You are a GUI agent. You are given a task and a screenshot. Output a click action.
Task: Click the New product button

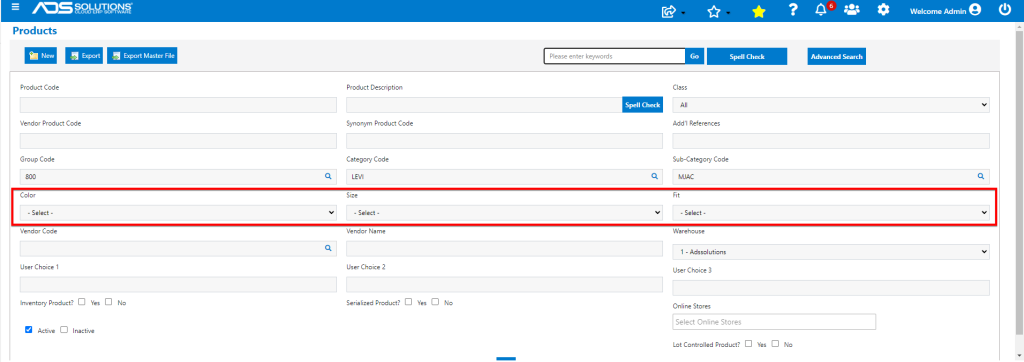click(x=41, y=56)
